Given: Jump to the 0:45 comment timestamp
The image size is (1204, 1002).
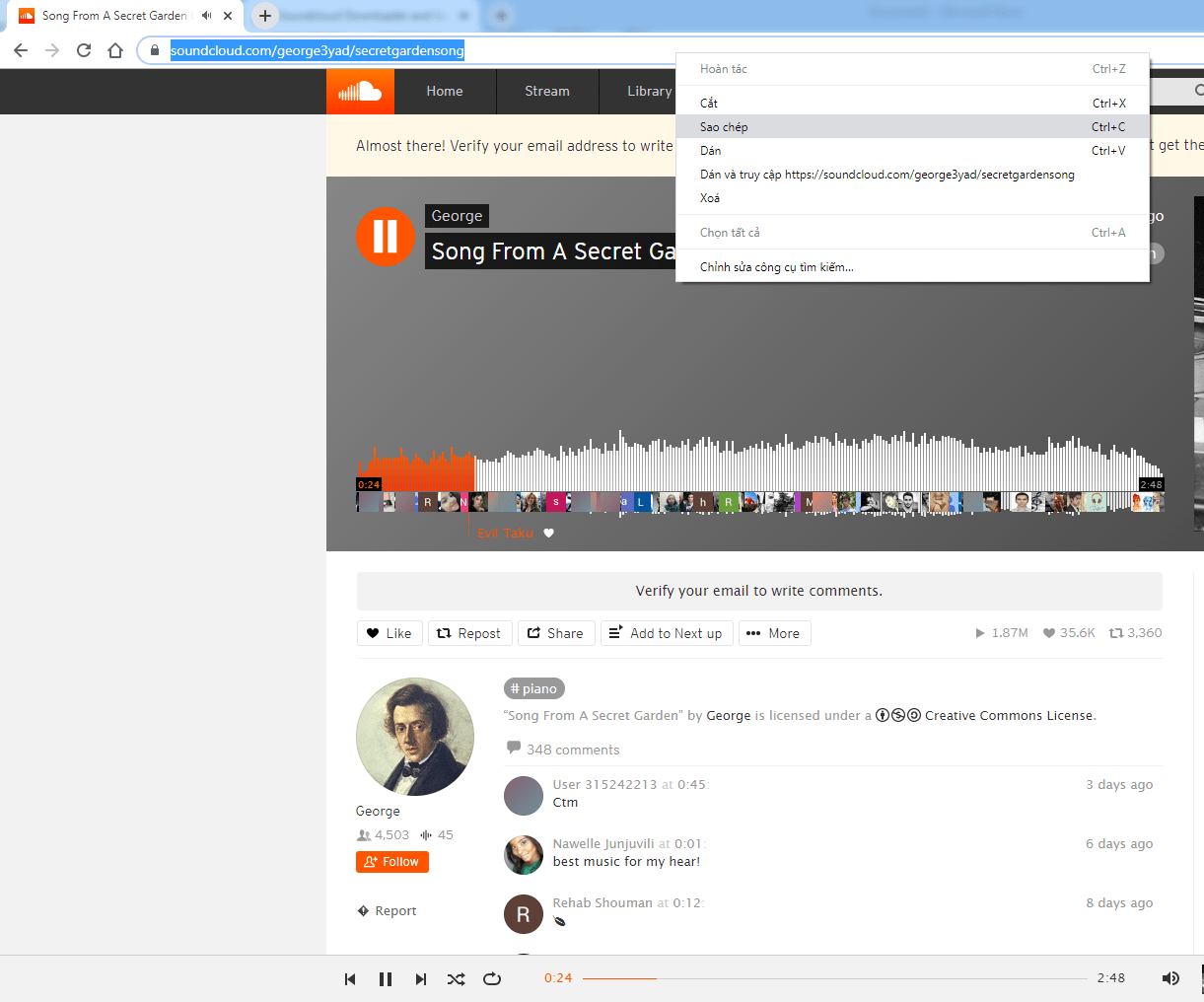Looking at the screenshot, I should coord(692,785).
